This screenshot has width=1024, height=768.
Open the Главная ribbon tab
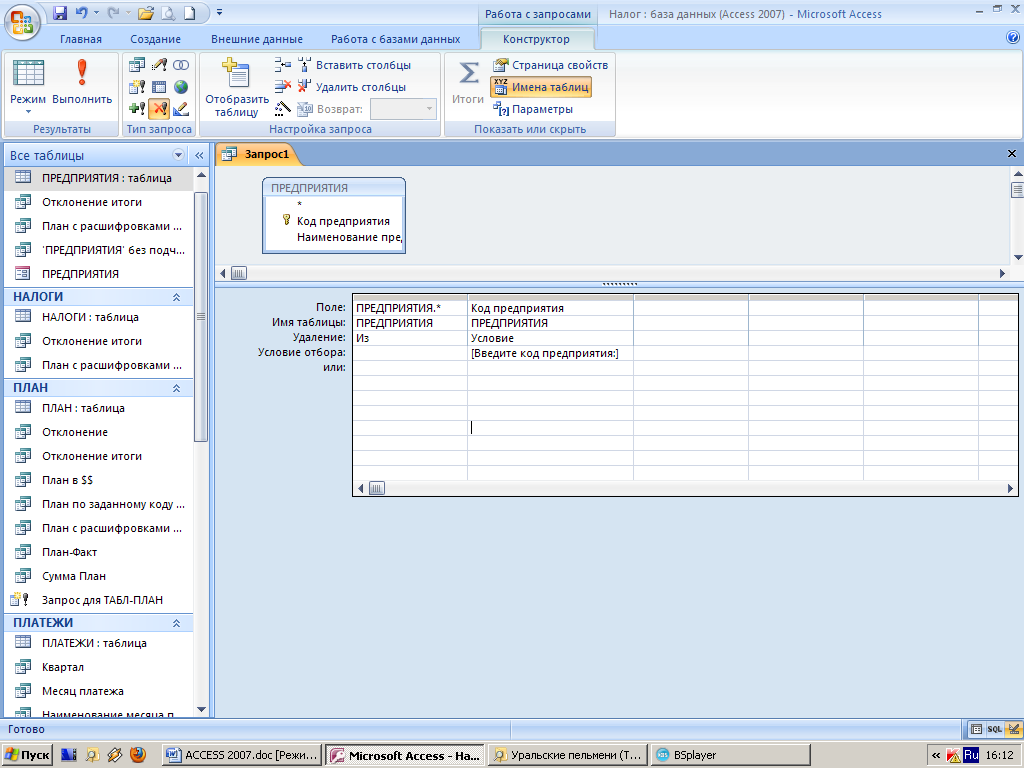(81, 39)
